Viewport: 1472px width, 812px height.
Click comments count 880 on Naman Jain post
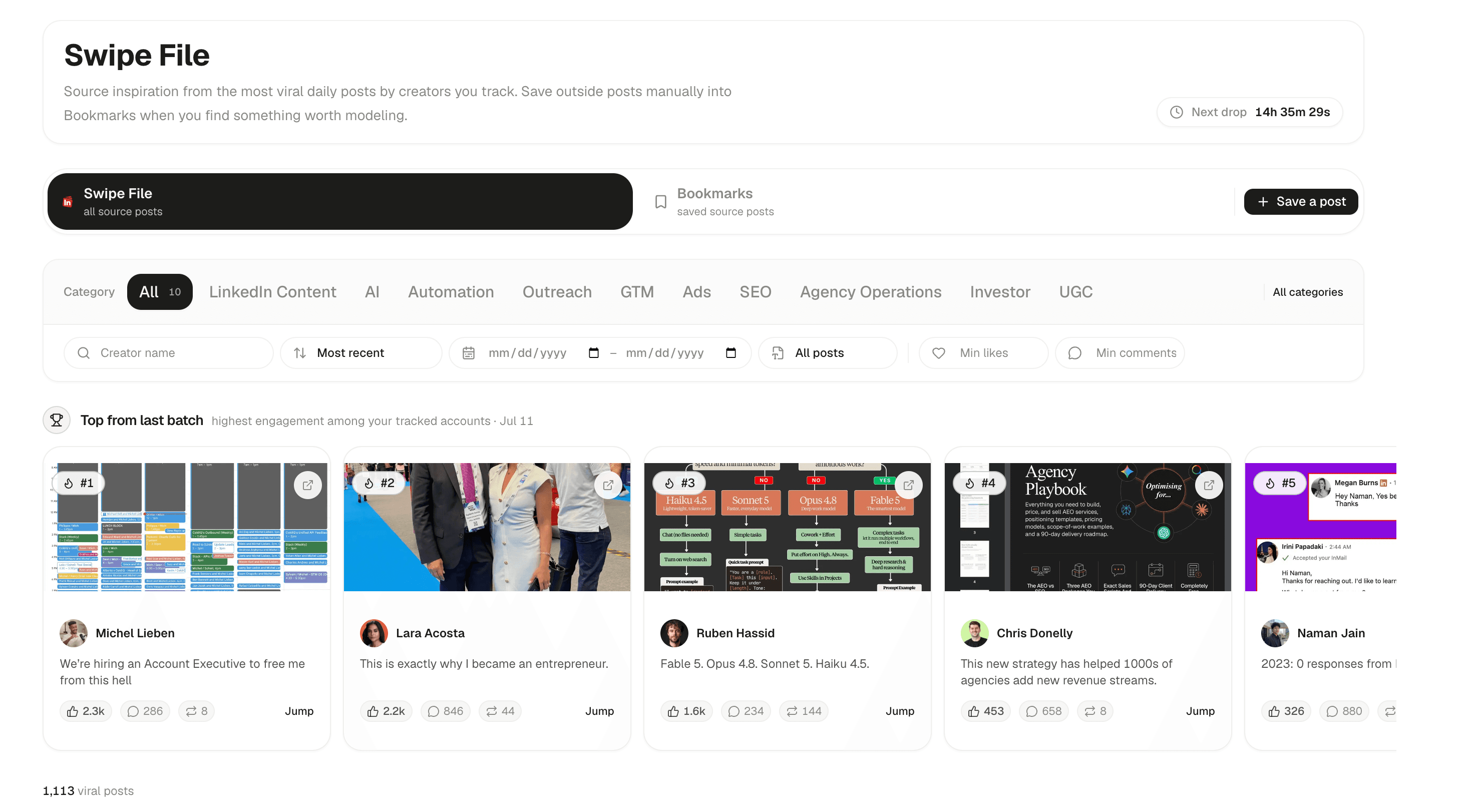(1344, 711)
